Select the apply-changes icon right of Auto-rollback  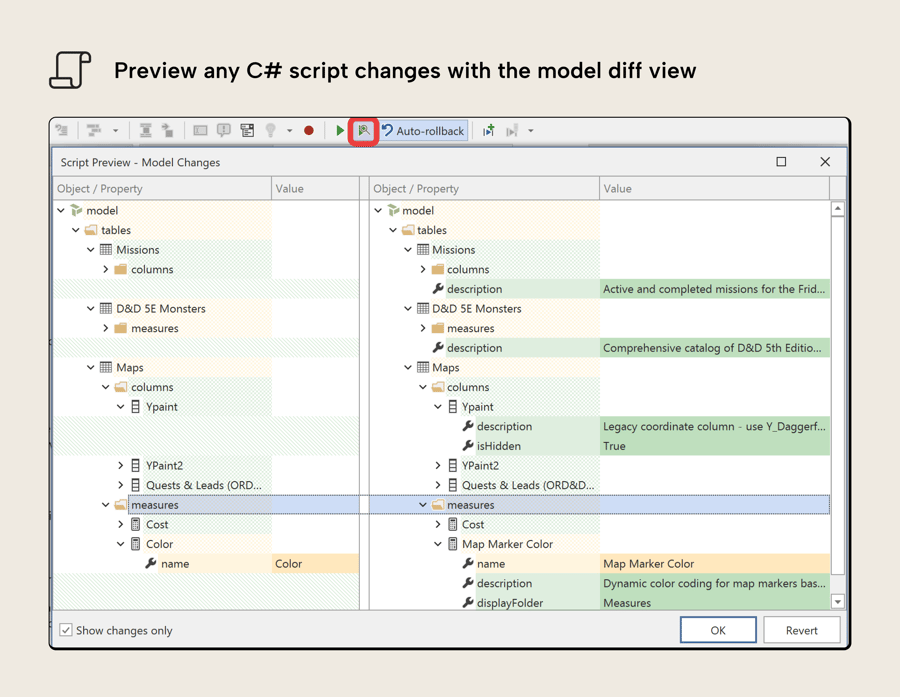pyautogui.click(x=487, y=130)
